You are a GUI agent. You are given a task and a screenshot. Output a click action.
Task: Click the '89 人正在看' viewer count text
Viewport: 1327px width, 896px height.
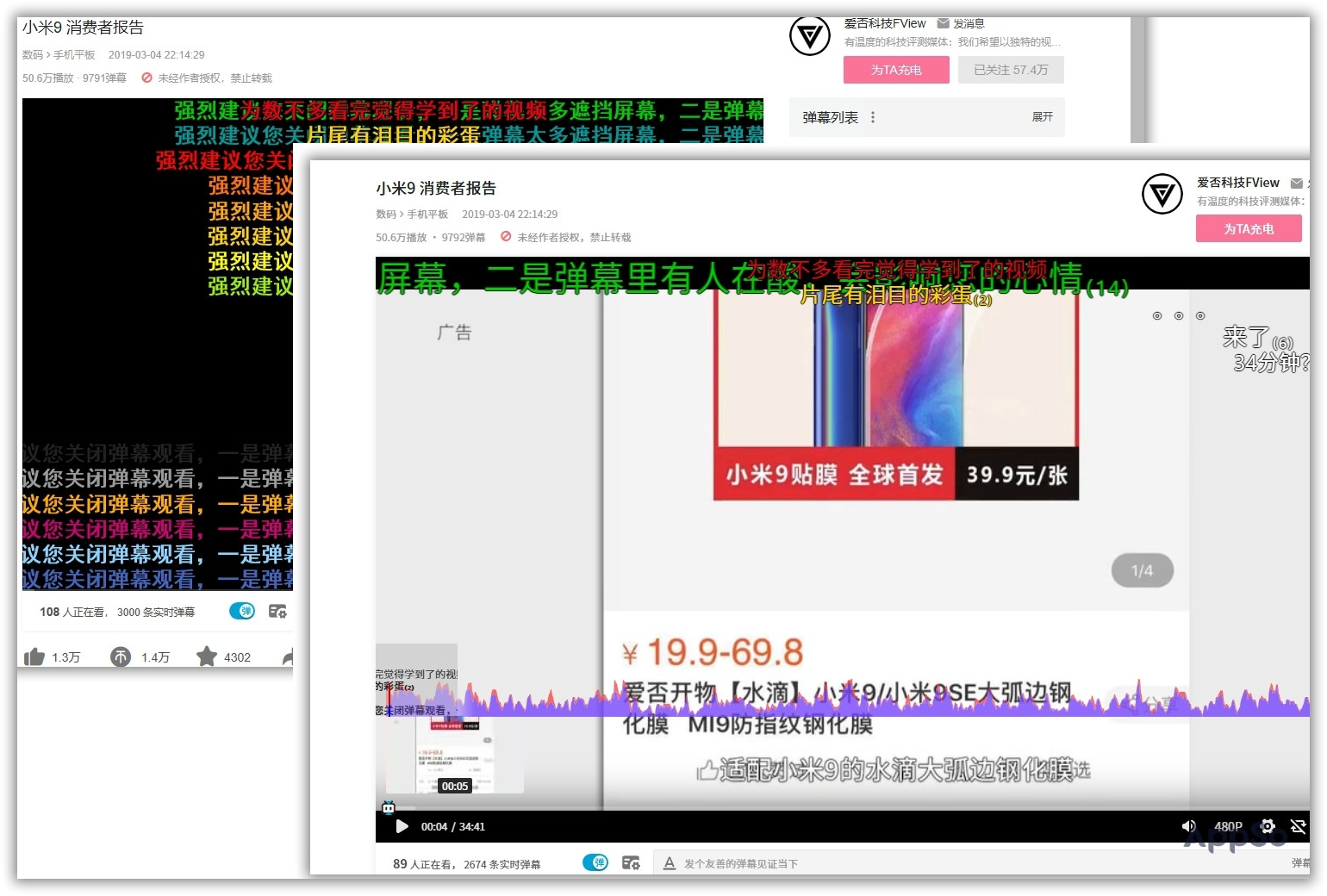[x=422, y=864]
